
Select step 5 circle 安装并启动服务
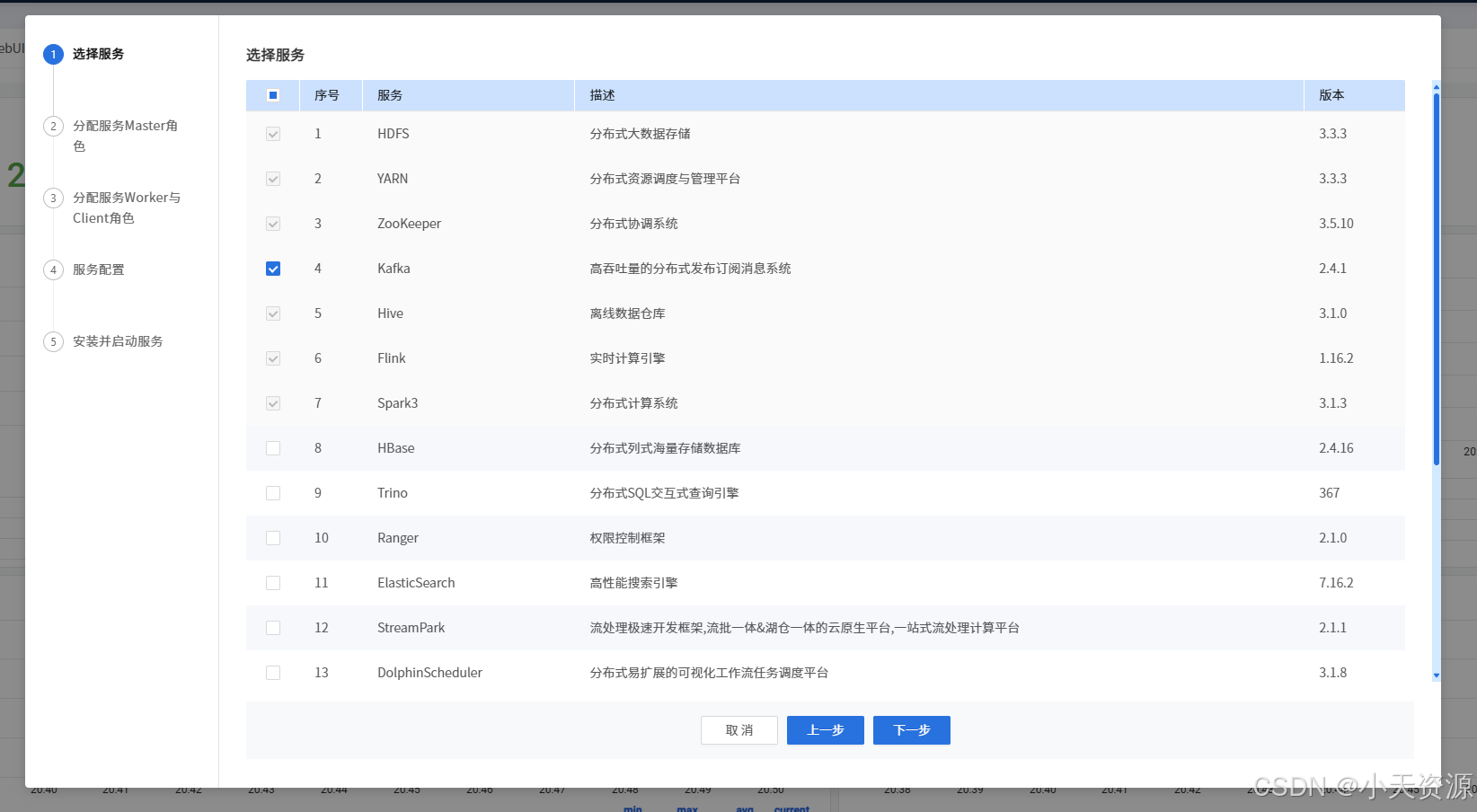pyautogui.click(x=53, y=341)
